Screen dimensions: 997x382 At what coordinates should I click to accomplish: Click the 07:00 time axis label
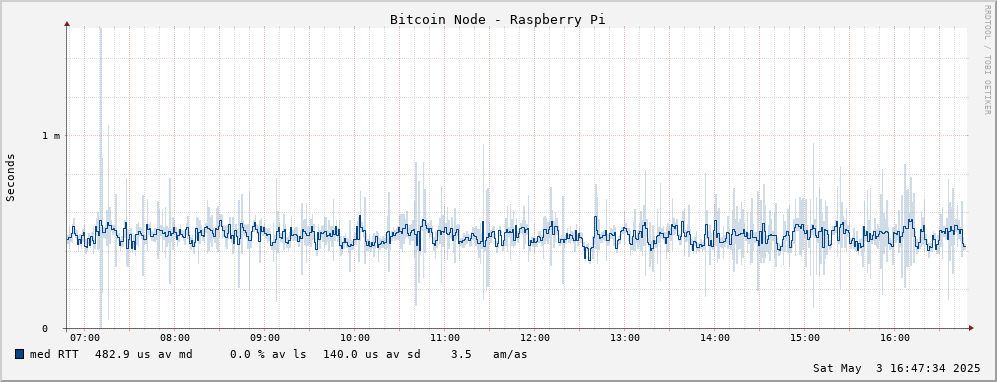tap(85, 338)
